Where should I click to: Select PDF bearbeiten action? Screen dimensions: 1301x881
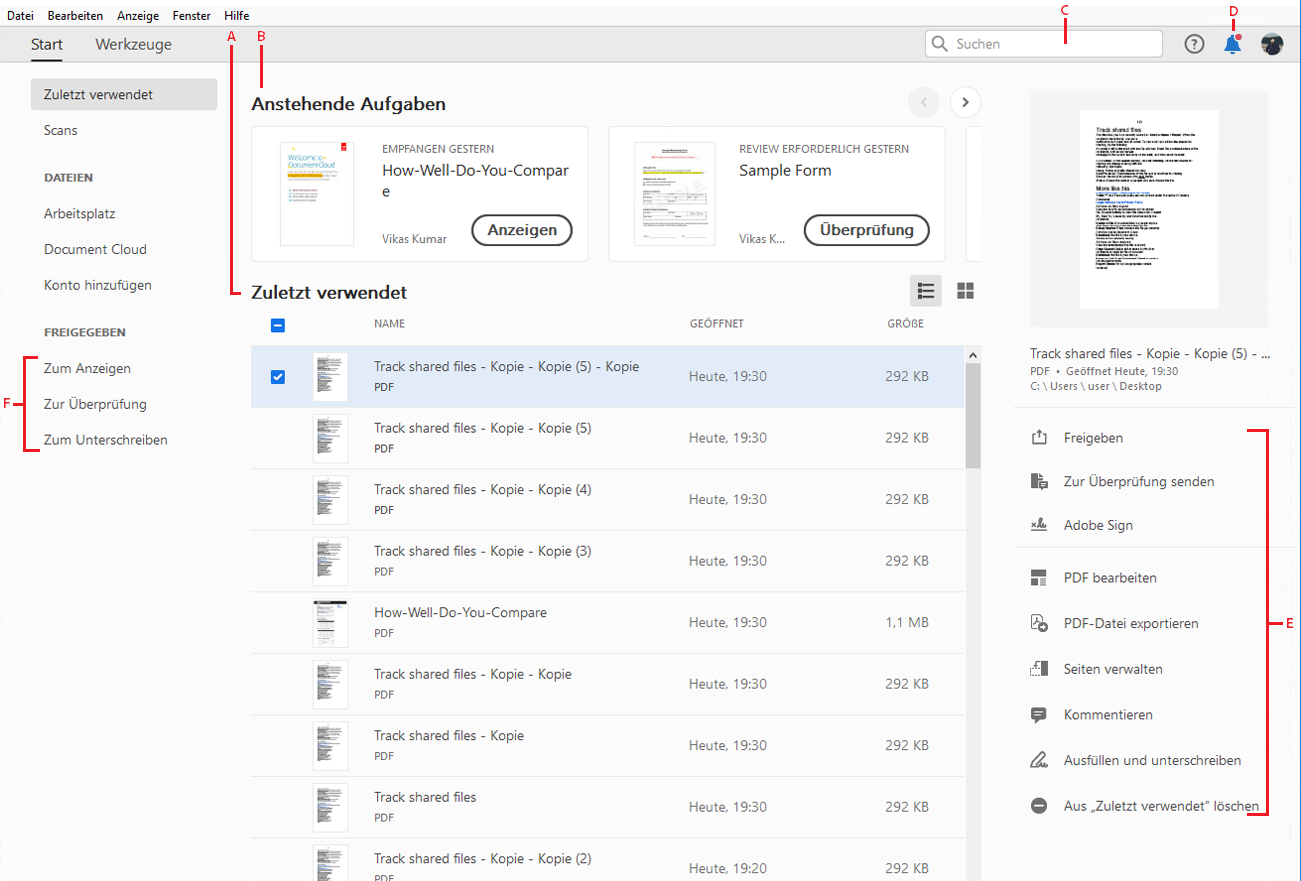(1110, 578)
